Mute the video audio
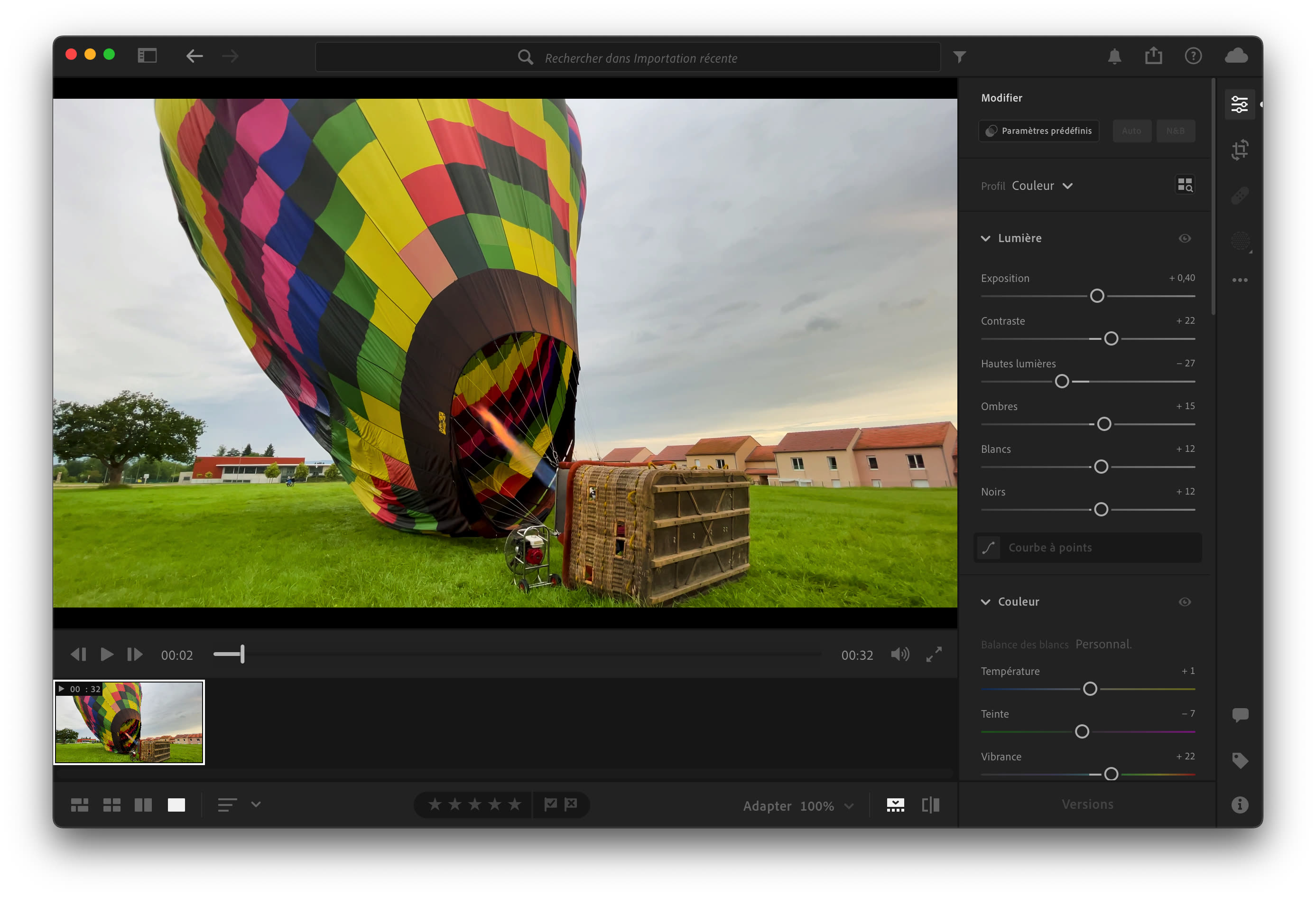Screen dimensions: 1316x898 tap(900, 655)
